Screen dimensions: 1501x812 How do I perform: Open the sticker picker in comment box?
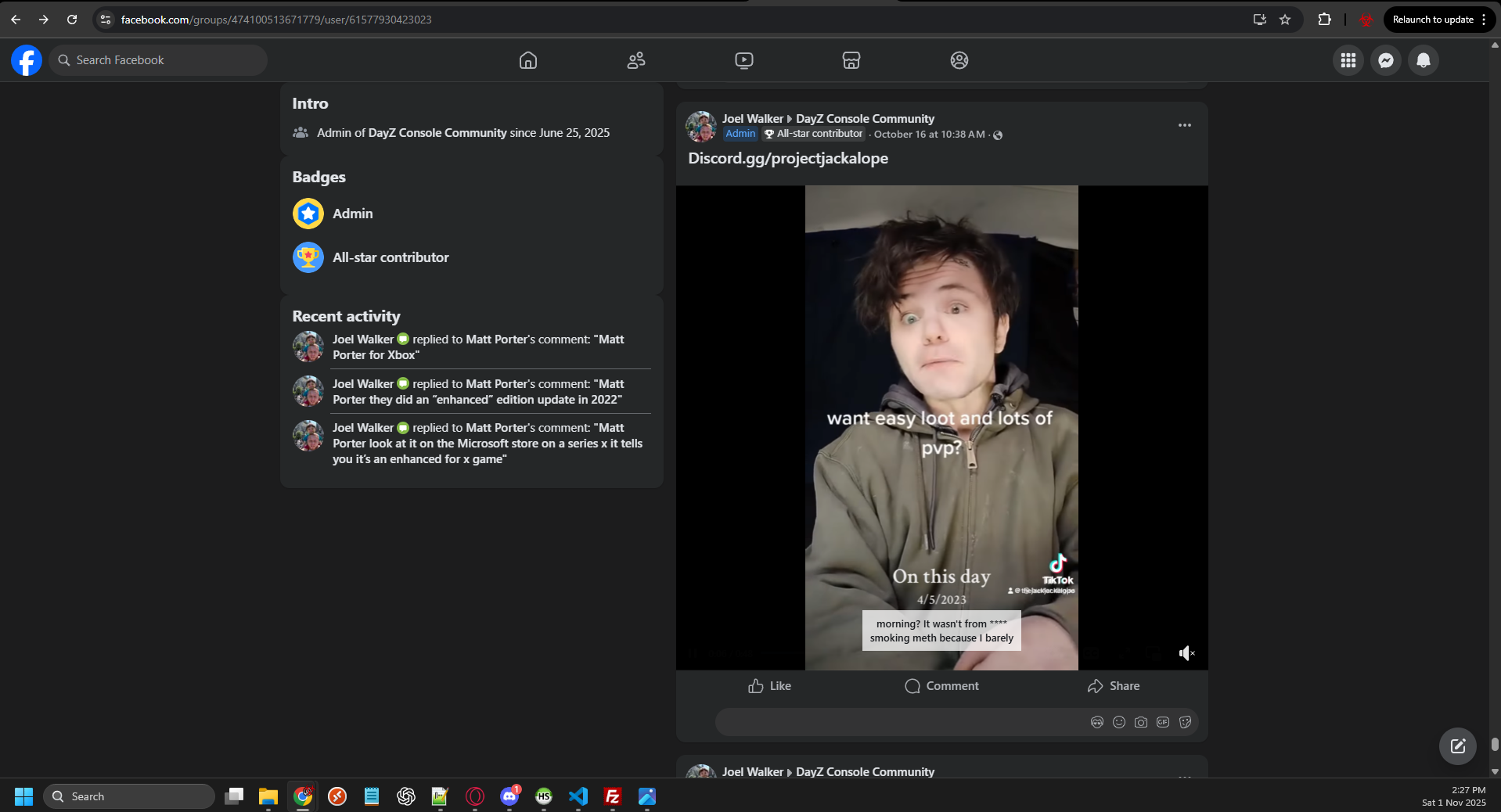pyautogui.click(x=1185, y=722)
